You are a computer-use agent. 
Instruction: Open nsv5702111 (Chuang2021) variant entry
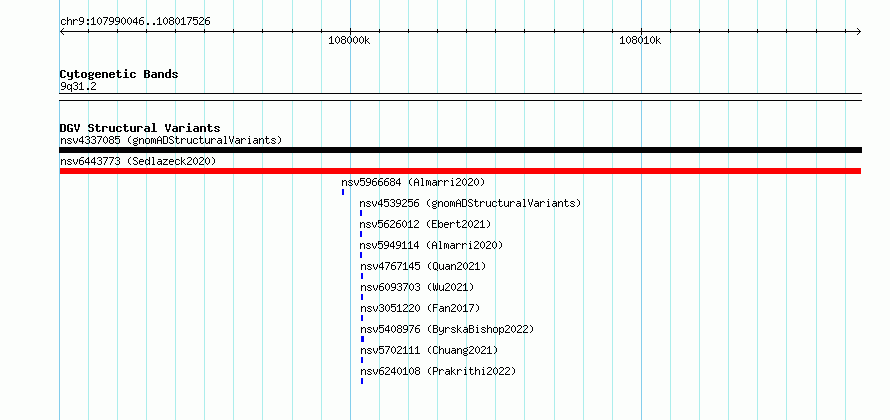(x=429, y=350)
